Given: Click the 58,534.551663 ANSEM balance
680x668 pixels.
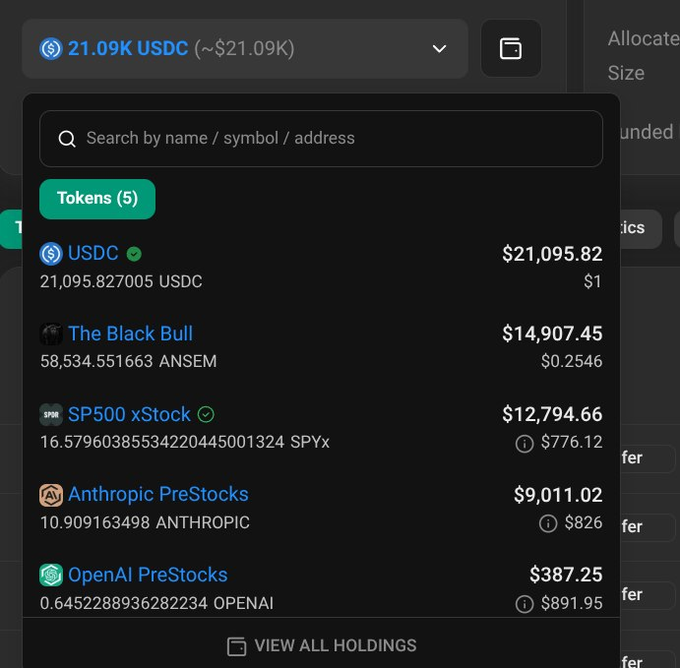Looking at the screenshot, I should (128, 361).
